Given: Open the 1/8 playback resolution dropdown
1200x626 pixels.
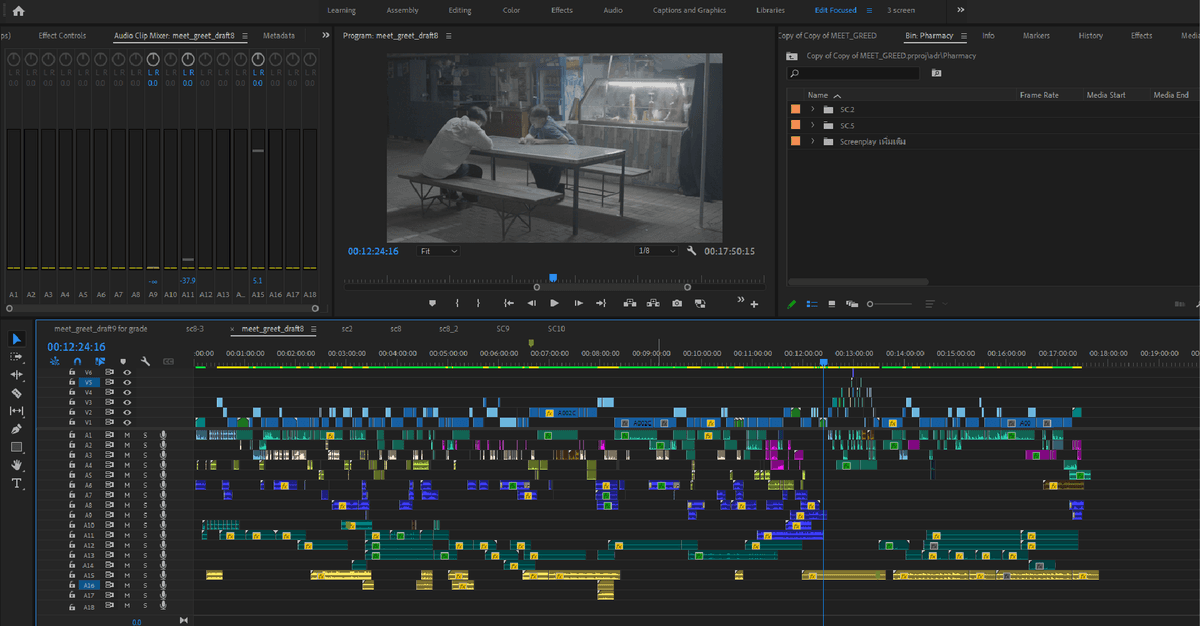Looking at the screenshot, I should [x=658, y=251].
